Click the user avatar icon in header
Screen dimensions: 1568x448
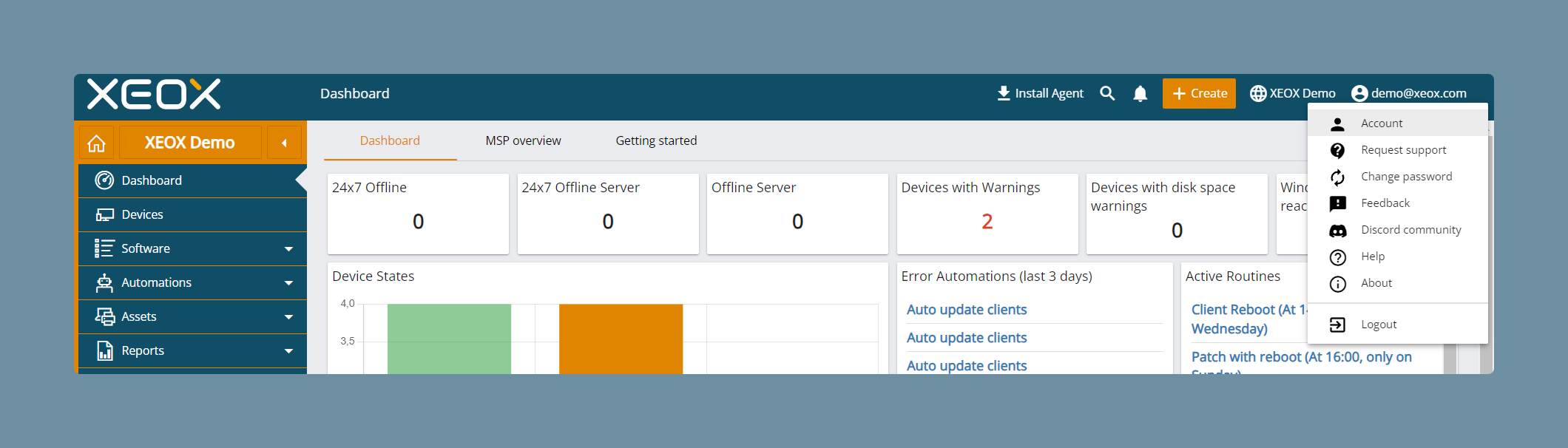(1359, 93)
